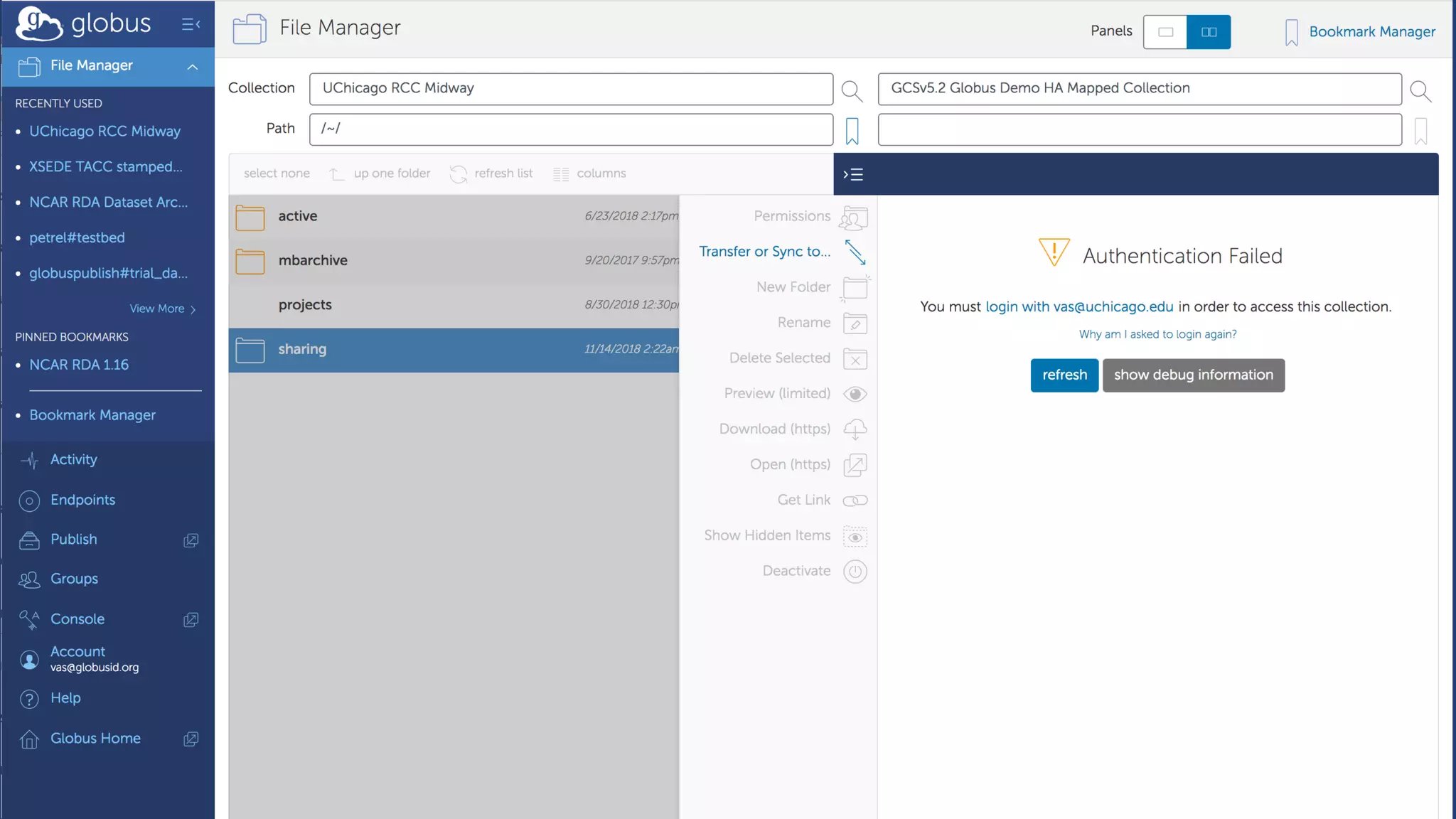Click the bookmark icon beside left path

click(852, 131)
